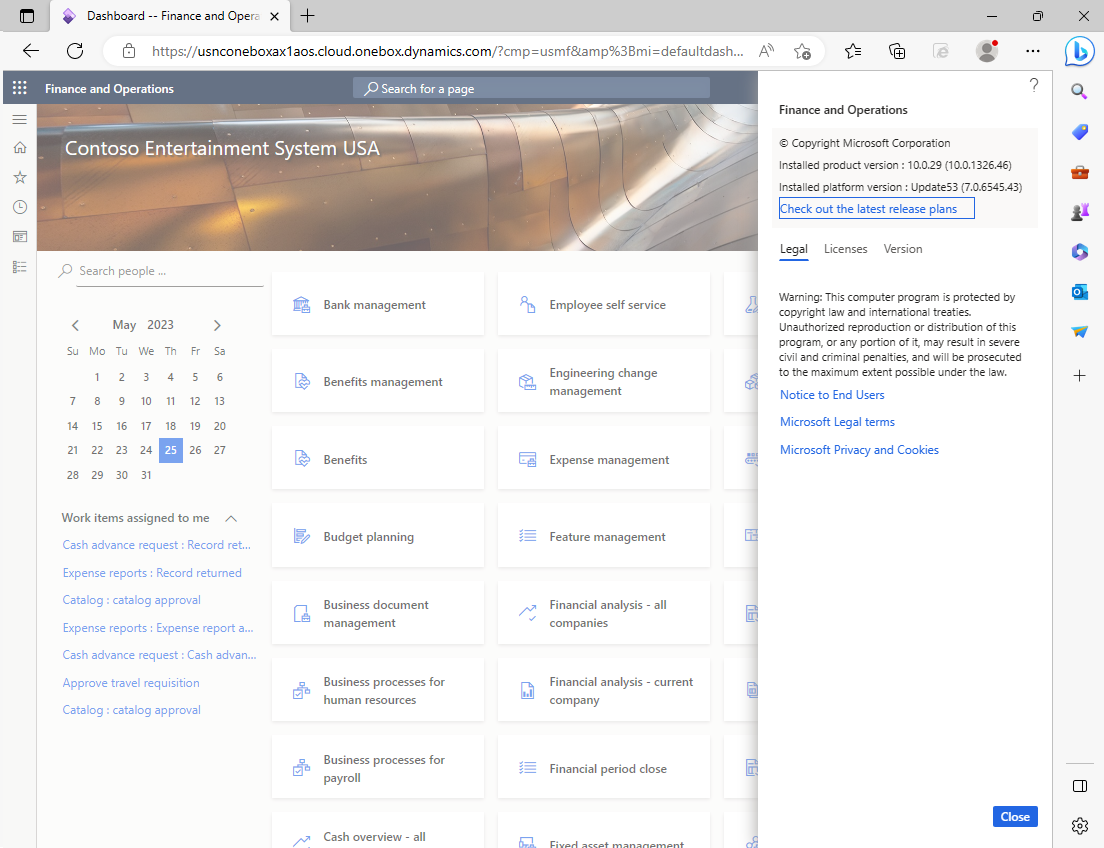Open the favorites star in the sidebar
This screenshot has height=848, width=1104.
tap(19, 177)
